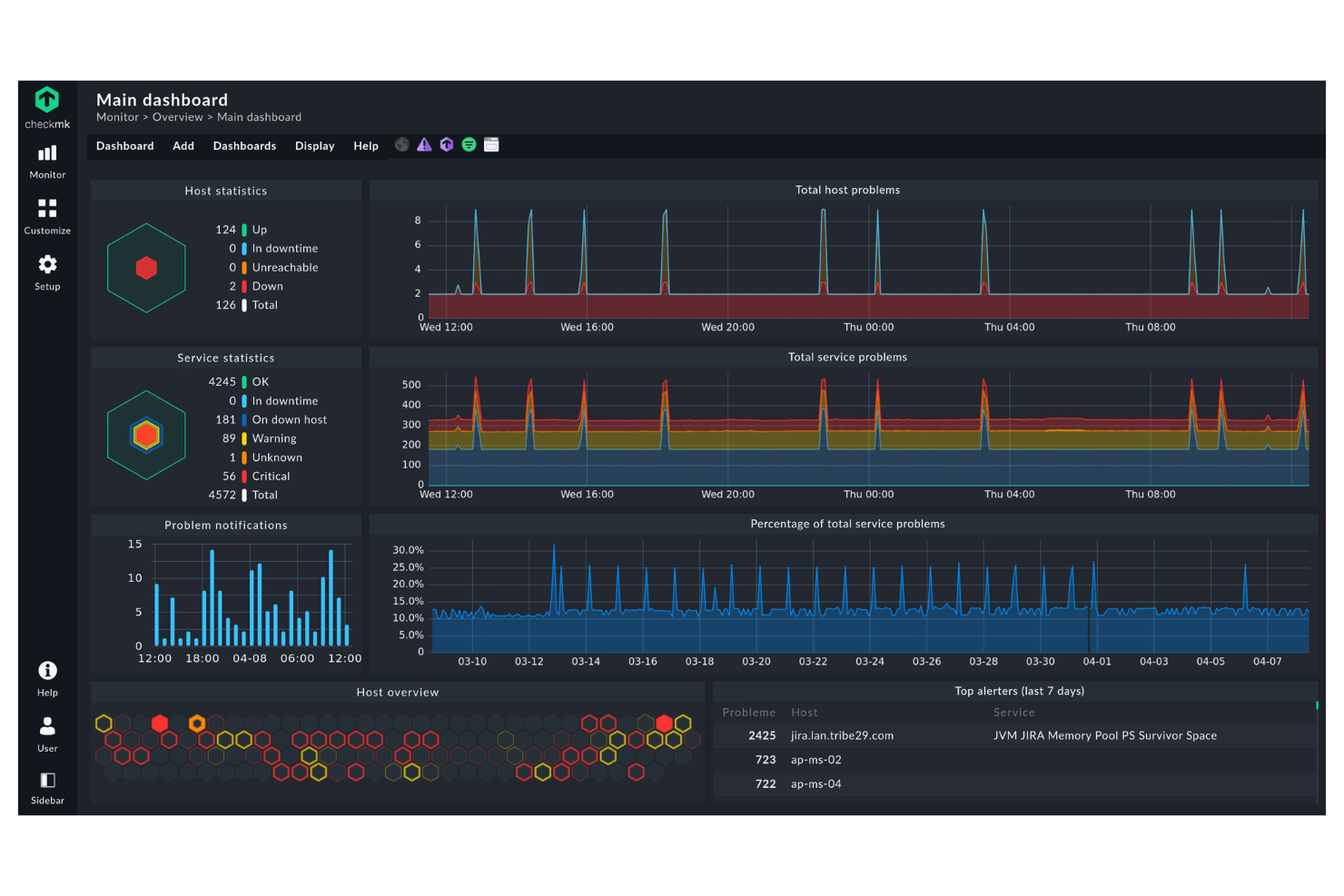1344x896 pixels.
Task: Click the warning triangle toolbar icon
Action: 423,144
